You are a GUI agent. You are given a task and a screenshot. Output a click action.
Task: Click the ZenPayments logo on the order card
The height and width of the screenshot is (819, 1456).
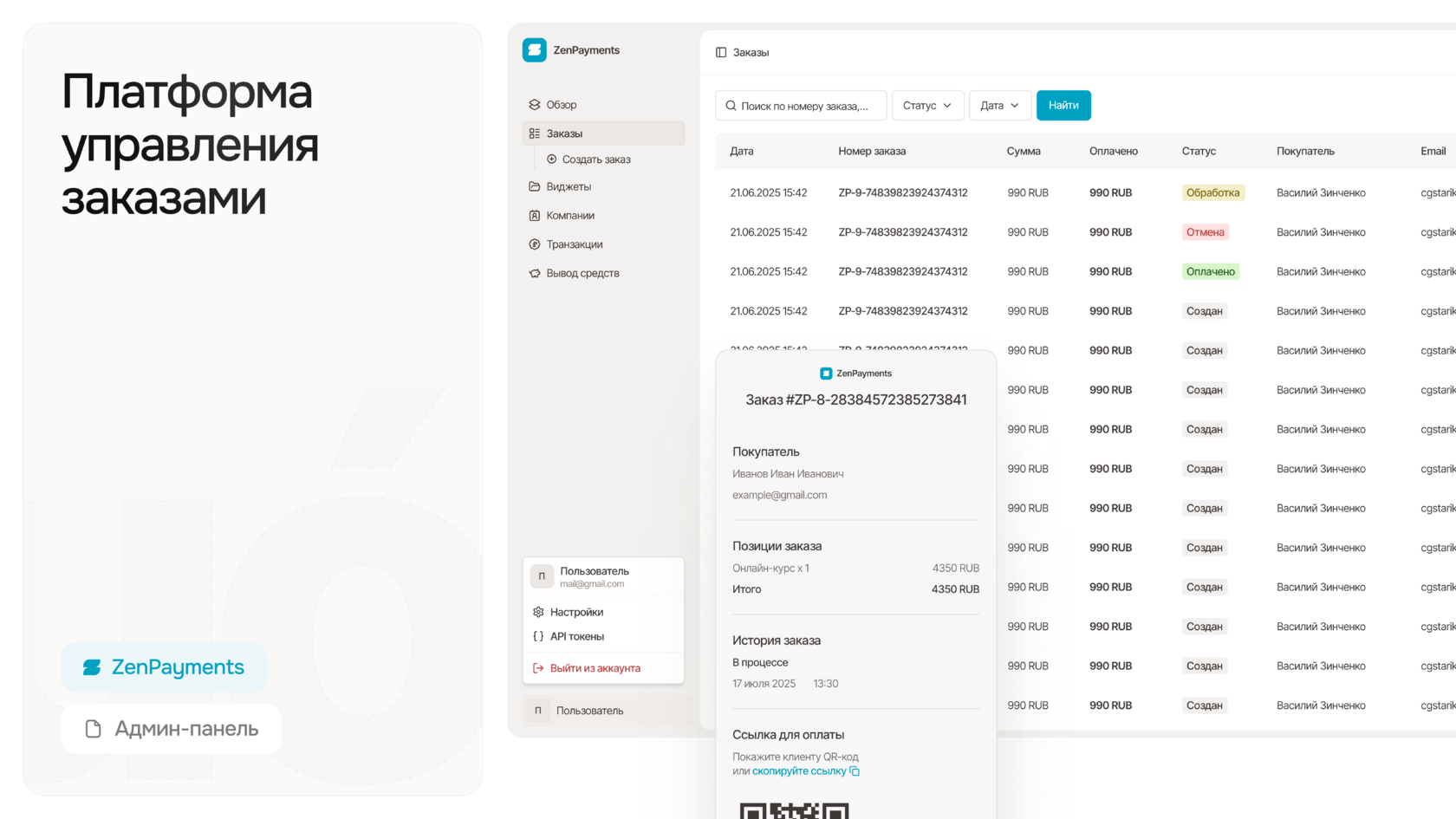tap(826, 374)
